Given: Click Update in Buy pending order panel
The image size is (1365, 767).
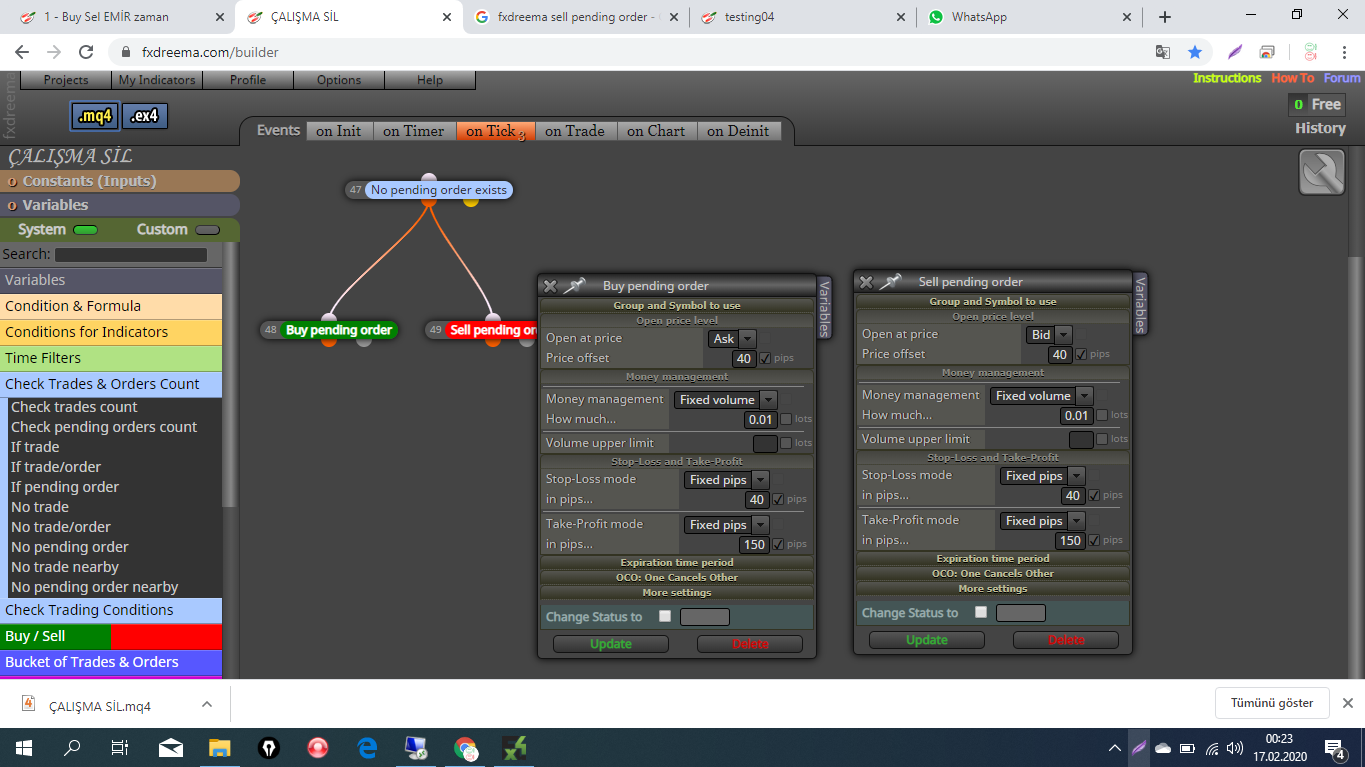Looking at the screenshot, I should tap(611, 644).
